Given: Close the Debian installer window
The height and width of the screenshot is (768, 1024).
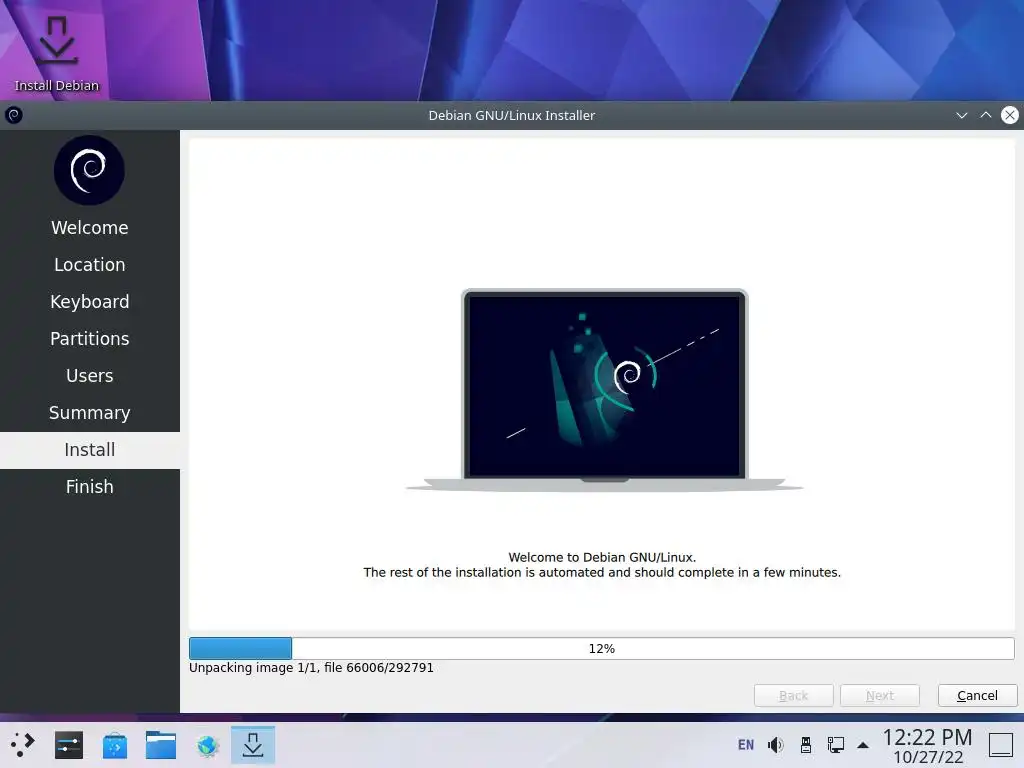Looking at the screenshot, I should [x=1010, y=116].
